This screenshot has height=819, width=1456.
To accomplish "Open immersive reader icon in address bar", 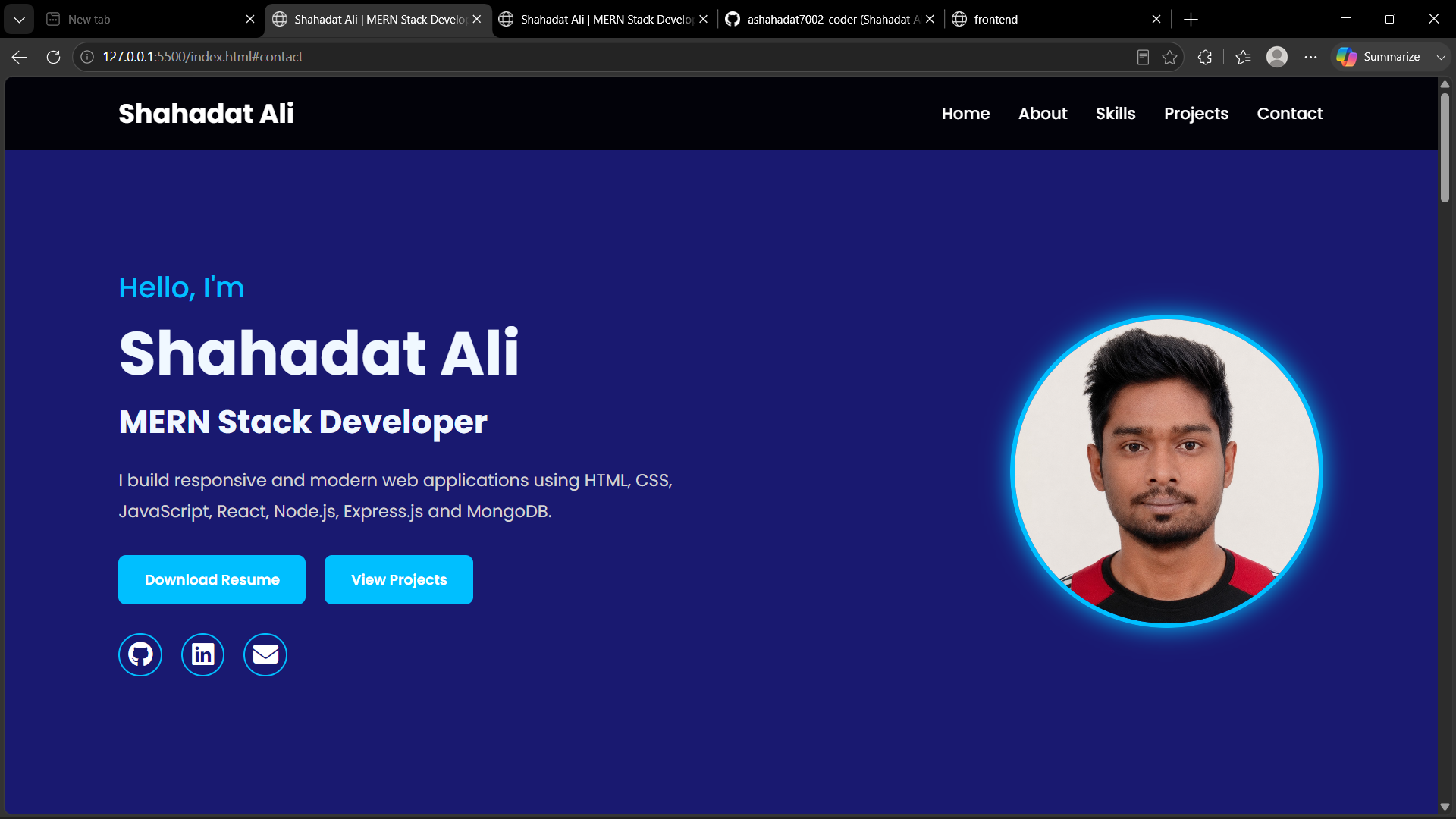I will (x=1143, y=57).
